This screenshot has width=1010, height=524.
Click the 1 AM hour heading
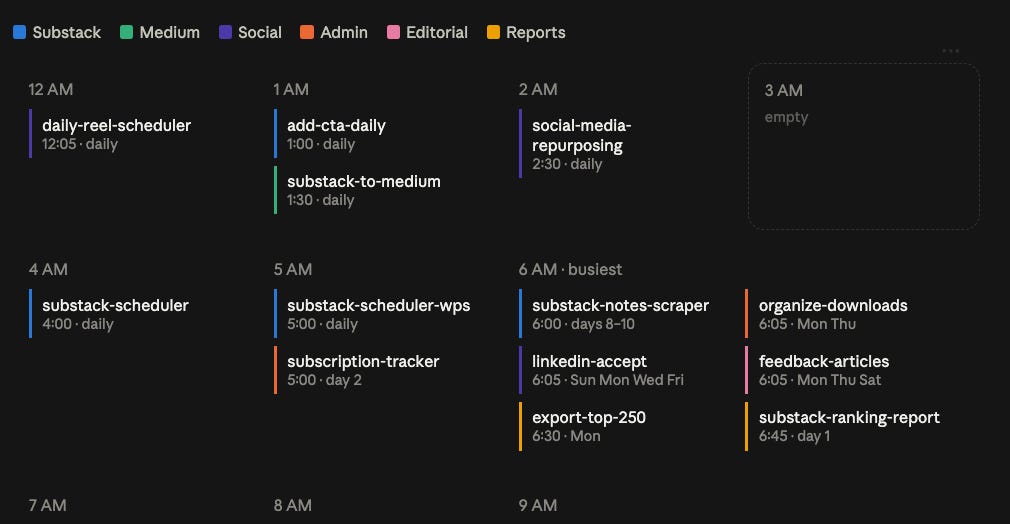[291, 90]
